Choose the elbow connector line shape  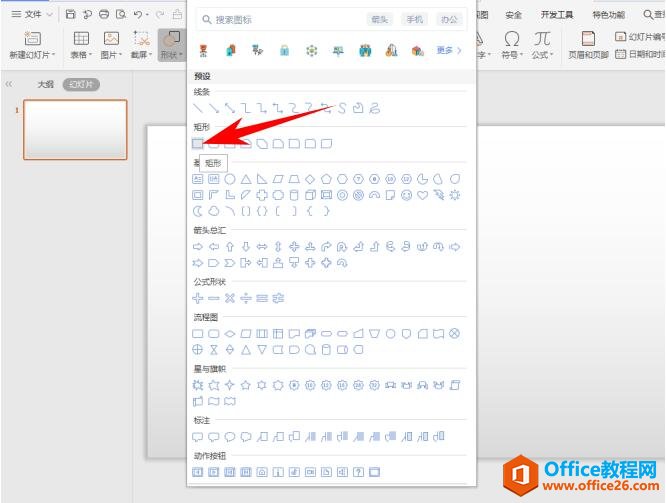246,108
